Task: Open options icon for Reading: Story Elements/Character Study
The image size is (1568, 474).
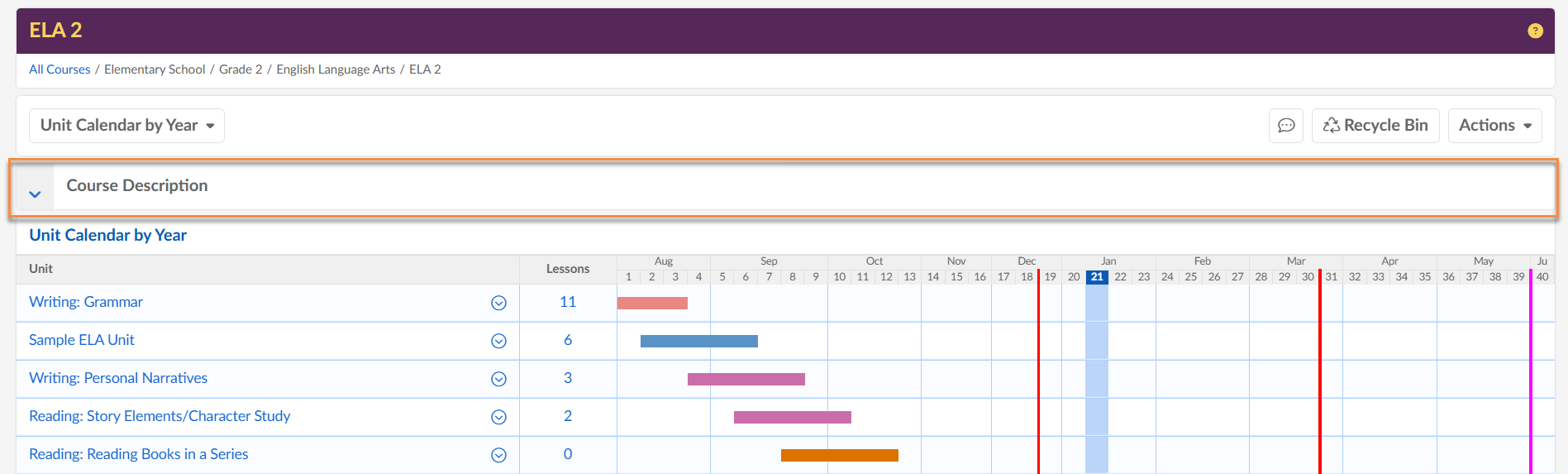Action: pos(498,417)
